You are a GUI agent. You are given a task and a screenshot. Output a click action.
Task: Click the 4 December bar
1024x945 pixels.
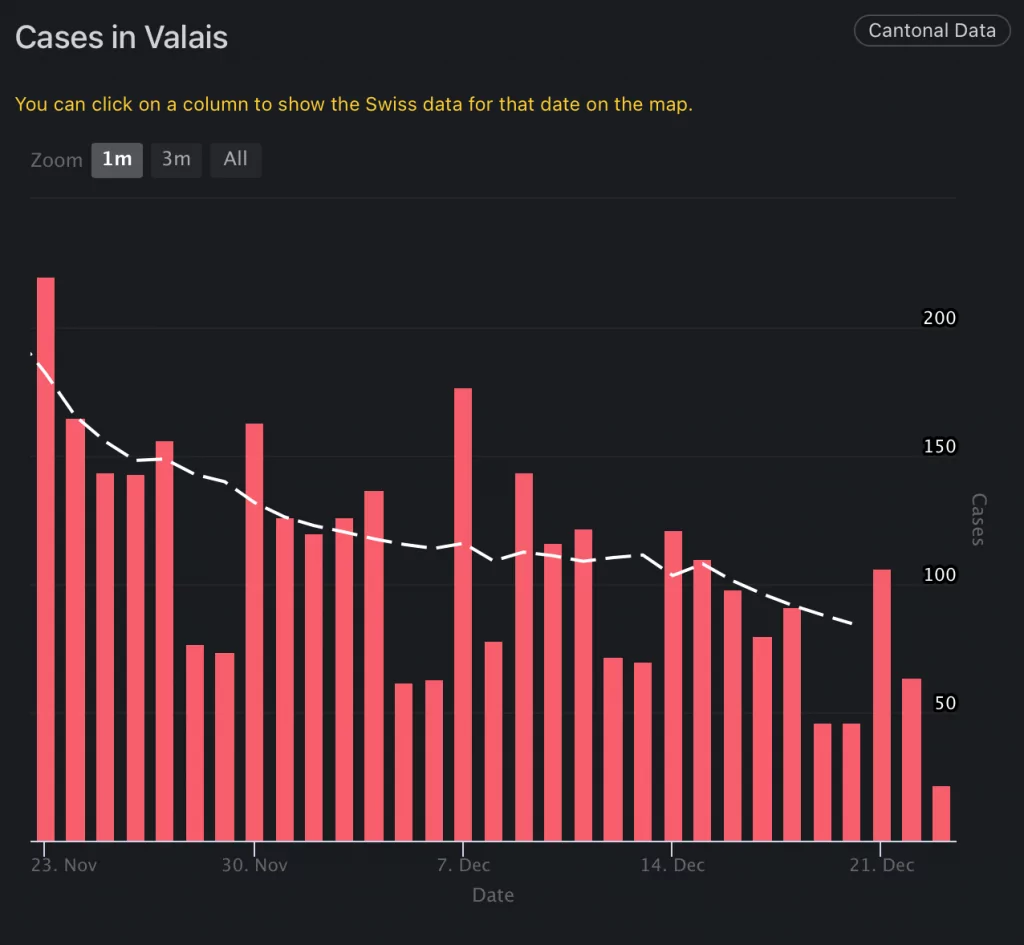pos(374,666)
